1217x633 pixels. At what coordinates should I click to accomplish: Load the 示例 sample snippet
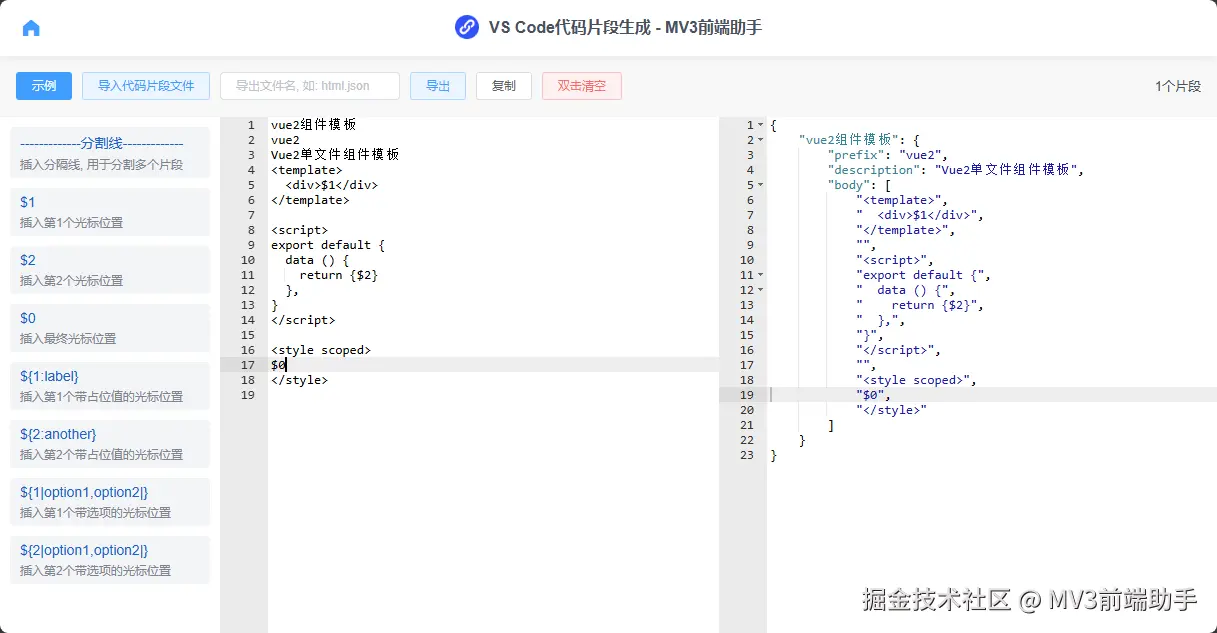[x=44, y=86]
